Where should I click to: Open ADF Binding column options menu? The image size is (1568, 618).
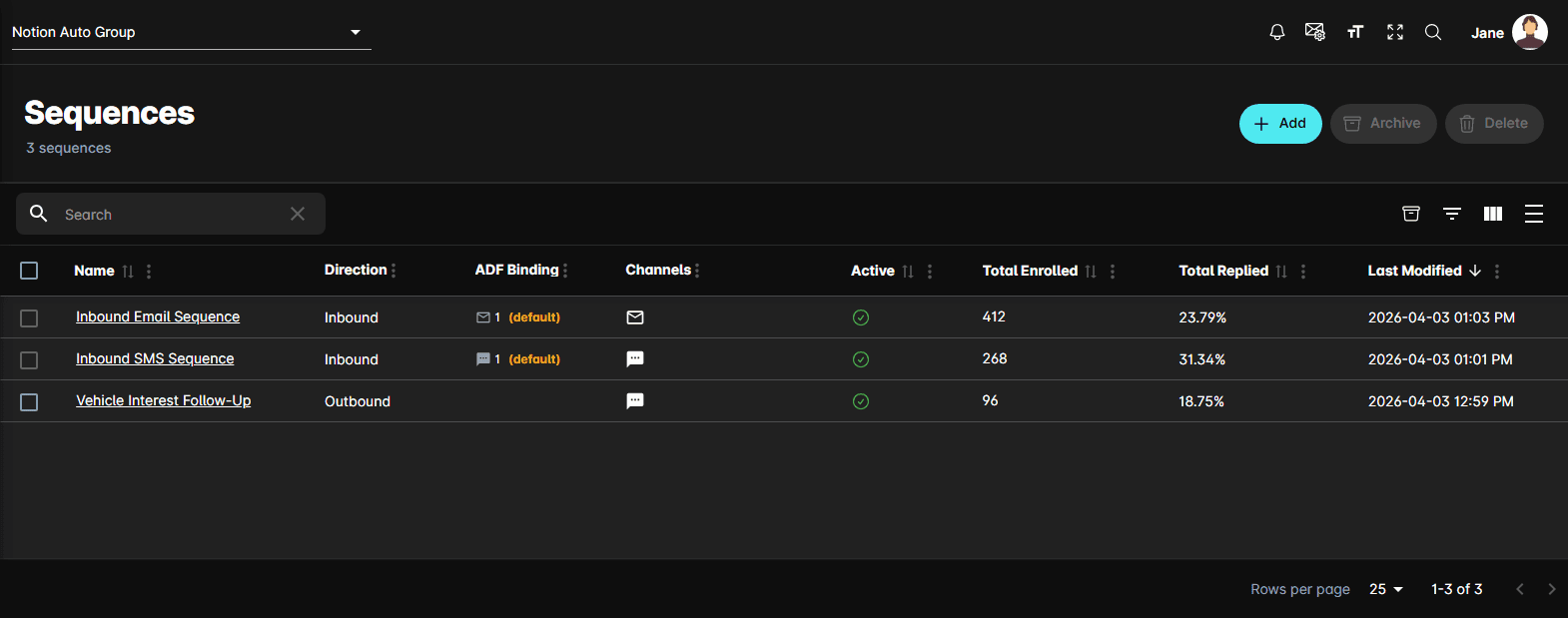pyautogui.click(x=565, y=271)
